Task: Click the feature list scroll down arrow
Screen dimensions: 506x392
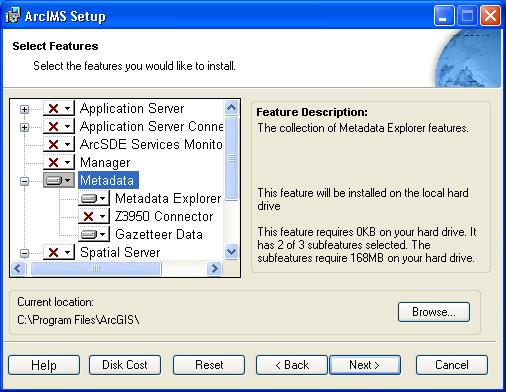Action: click(x=231, y=251)
